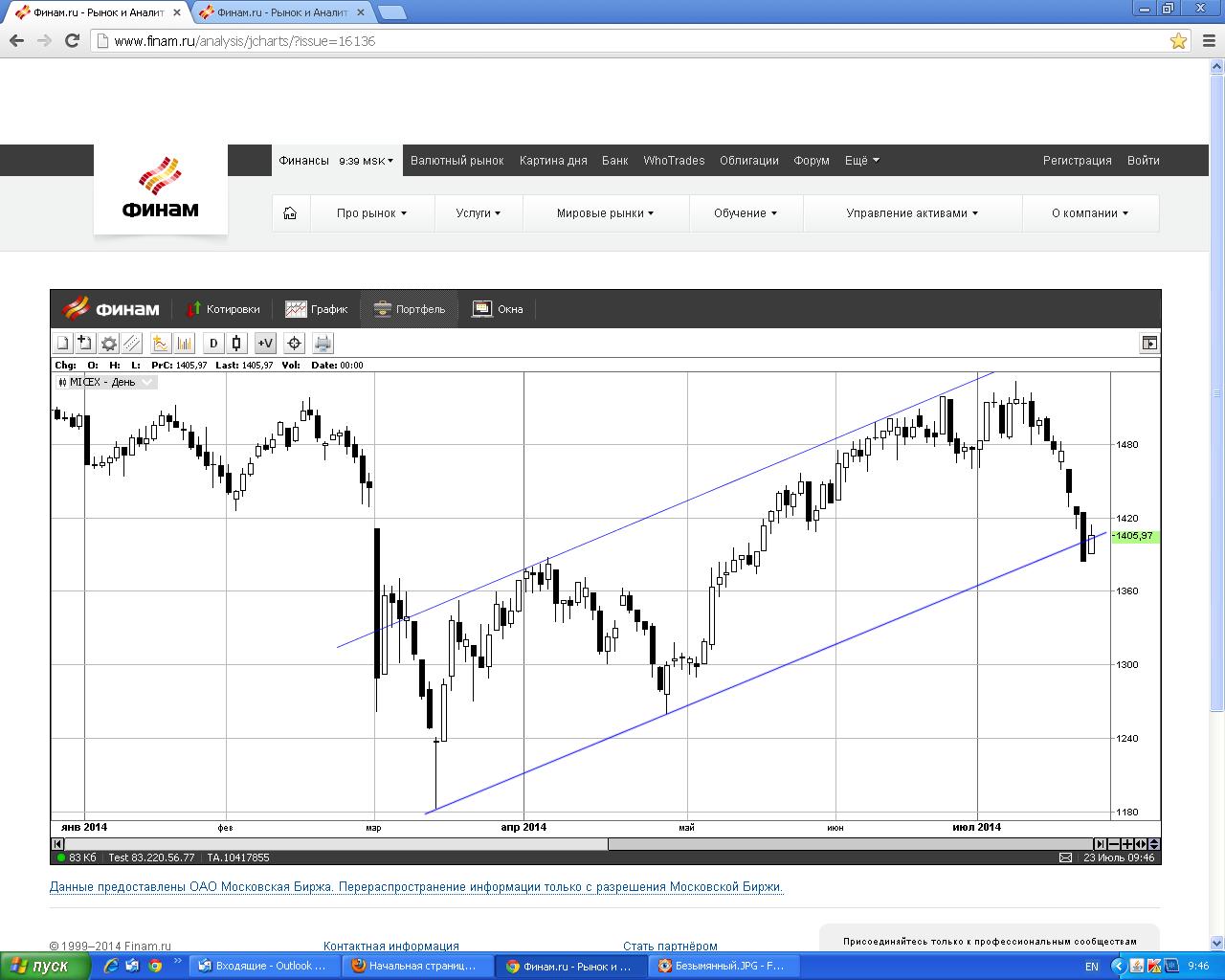
Task: Click the envelope message icon in status bar
Action: point(1065,857)
